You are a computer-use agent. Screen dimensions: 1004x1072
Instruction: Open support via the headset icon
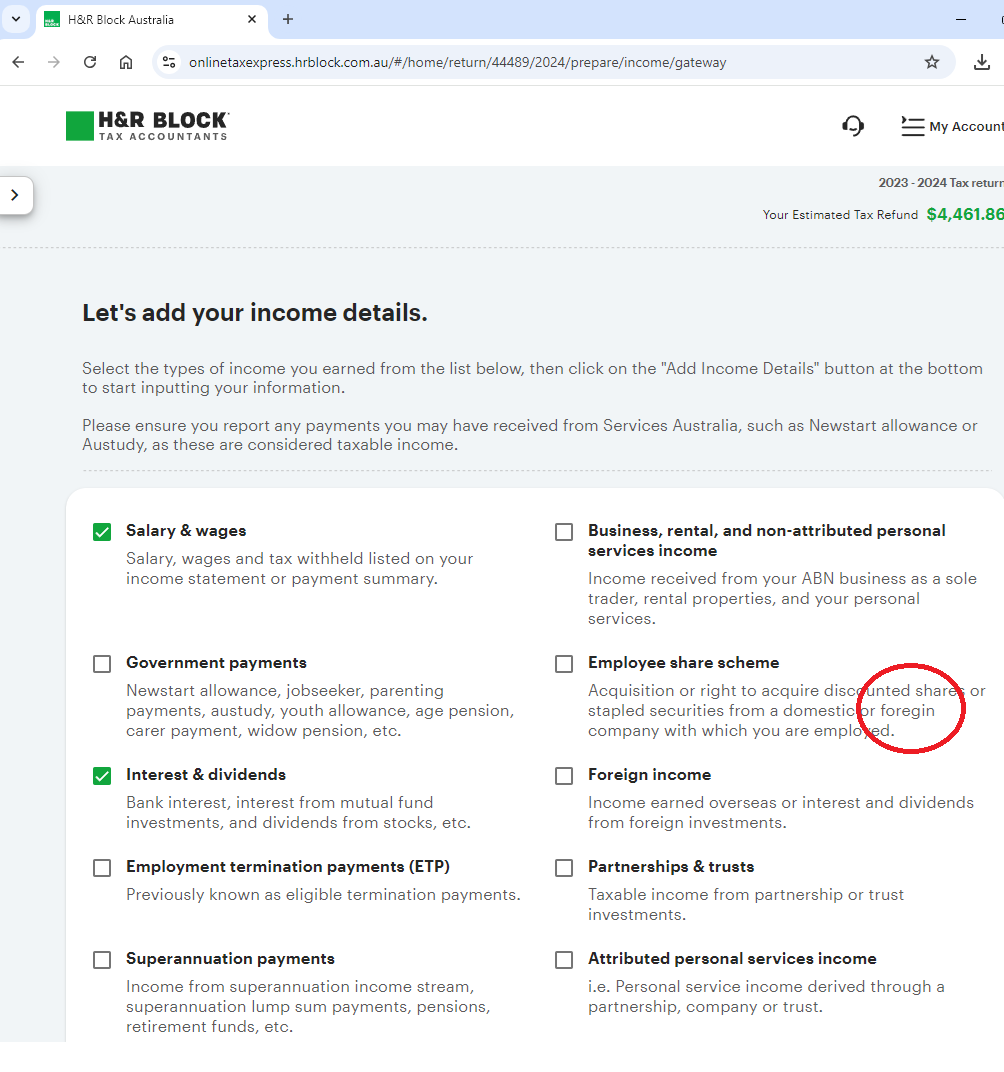[853, 126]
